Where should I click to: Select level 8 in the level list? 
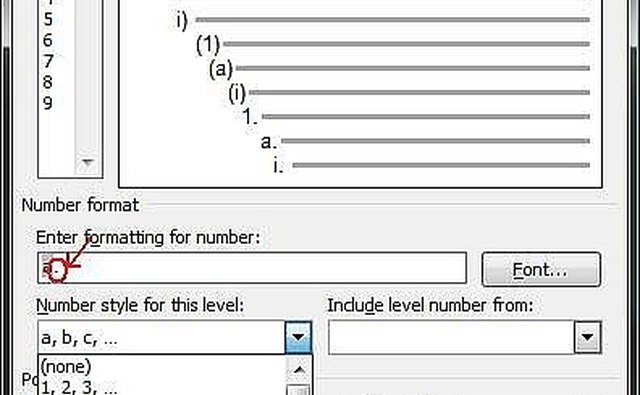click(48, 82)
